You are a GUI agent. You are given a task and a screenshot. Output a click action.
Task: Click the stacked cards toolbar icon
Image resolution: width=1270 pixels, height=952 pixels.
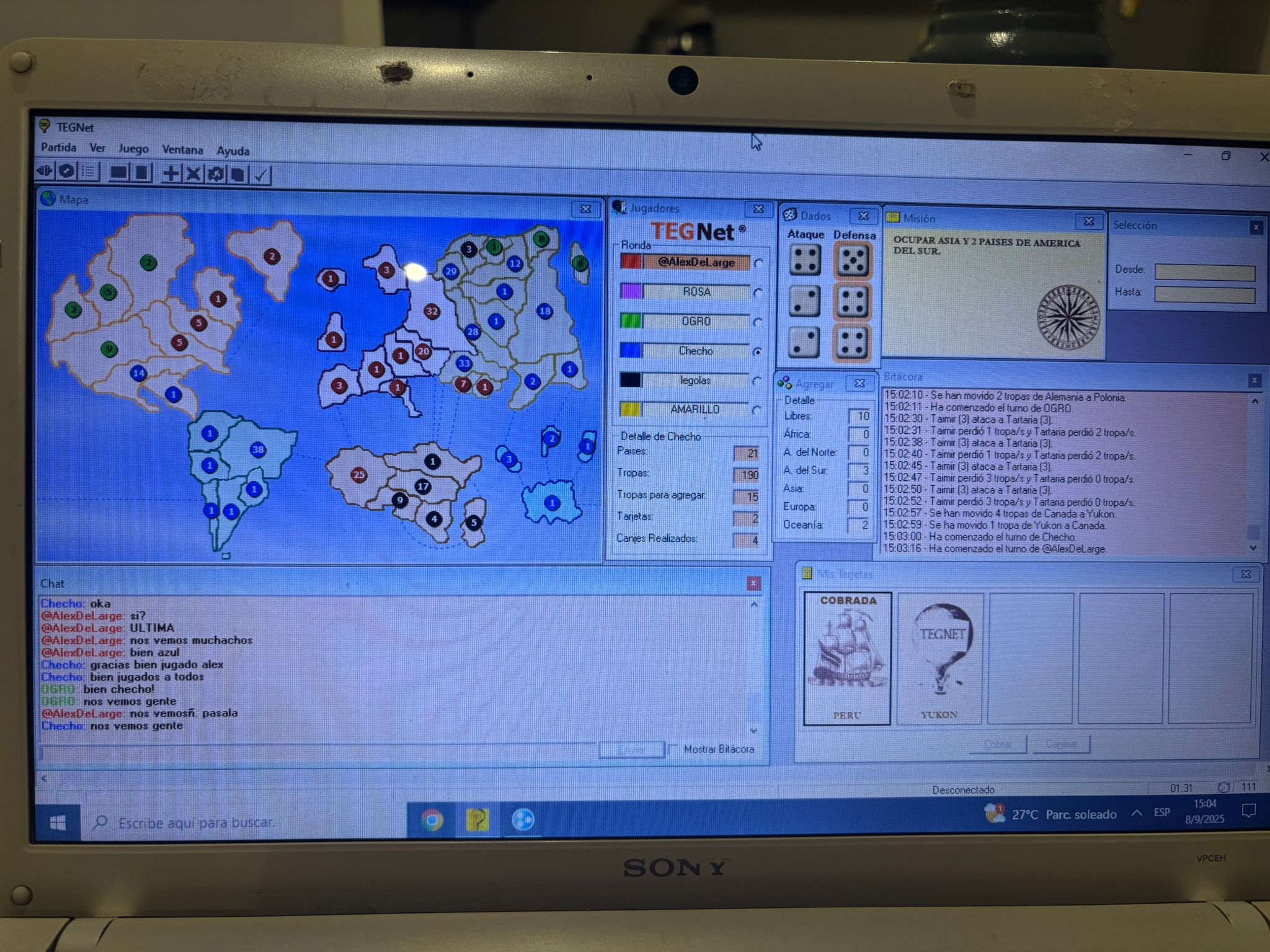[238, 175]
